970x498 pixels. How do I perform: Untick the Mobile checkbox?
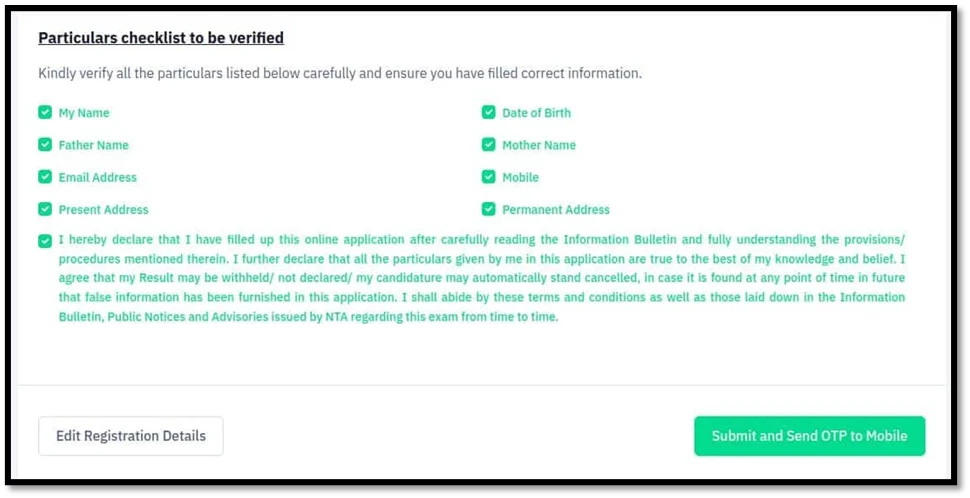tap(489, 177)
